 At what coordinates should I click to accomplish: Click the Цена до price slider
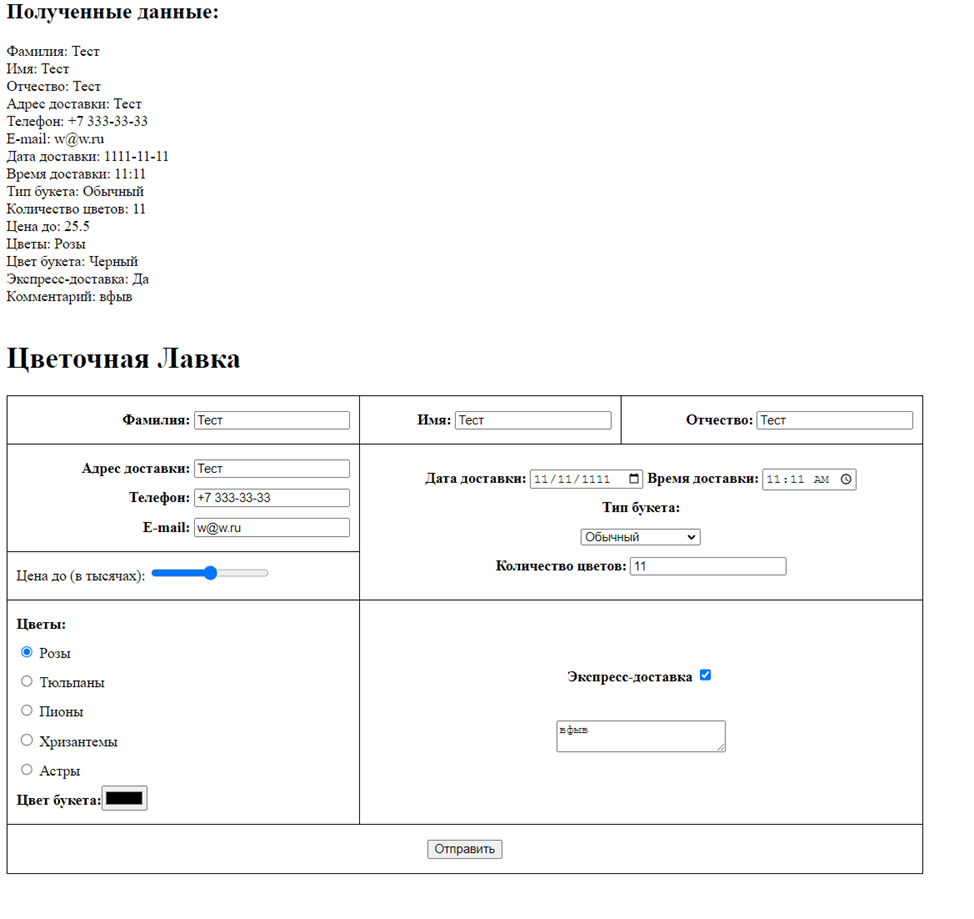pyautogui.click(x=210, y=573)
